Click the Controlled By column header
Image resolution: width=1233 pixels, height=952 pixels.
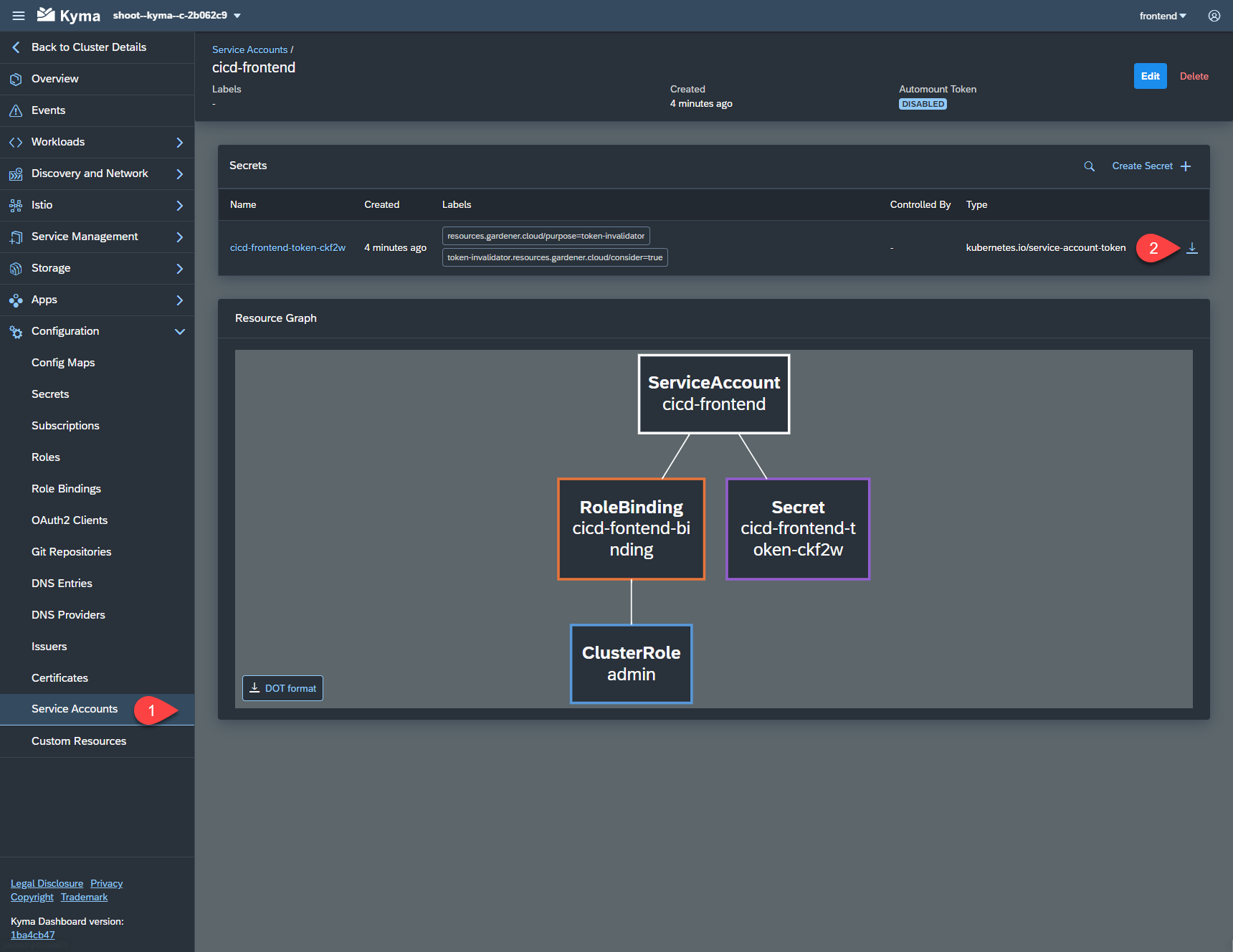(x=920, y=205)
